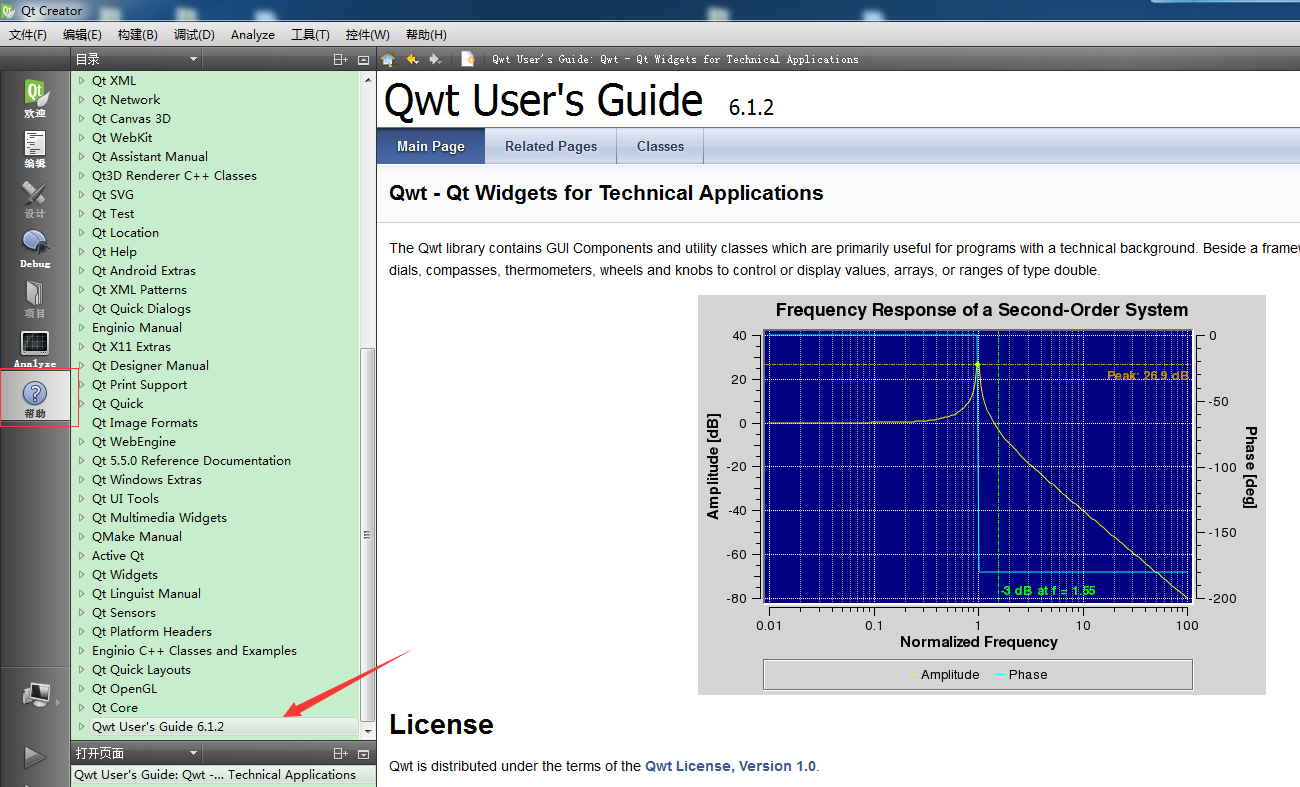1300x787 pixels.
Task: Select QMake Manual in contents tree
Action: (x=137, y=537)
